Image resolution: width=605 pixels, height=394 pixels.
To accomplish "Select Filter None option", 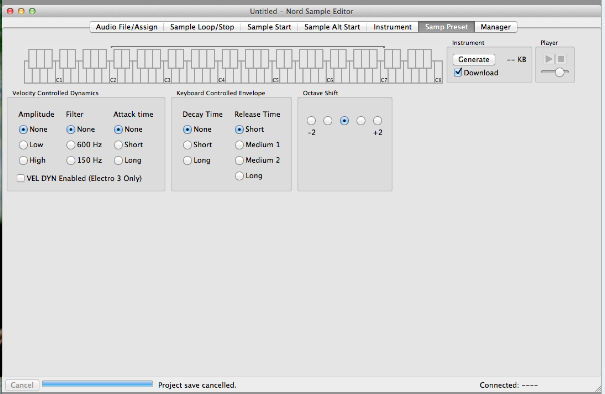I will pyautogui.click(x=71, y=129).
